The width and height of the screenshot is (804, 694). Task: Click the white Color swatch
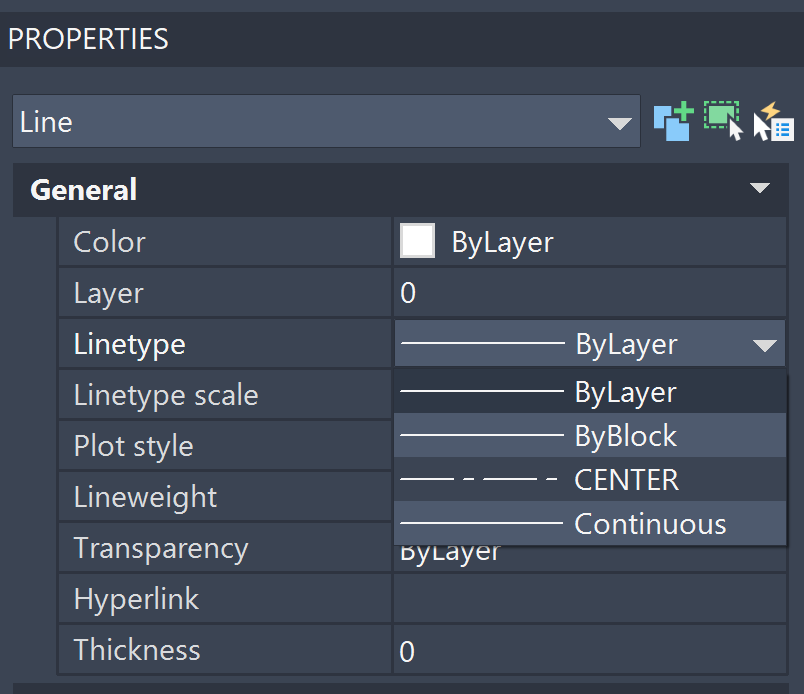[x=417, y=241]
